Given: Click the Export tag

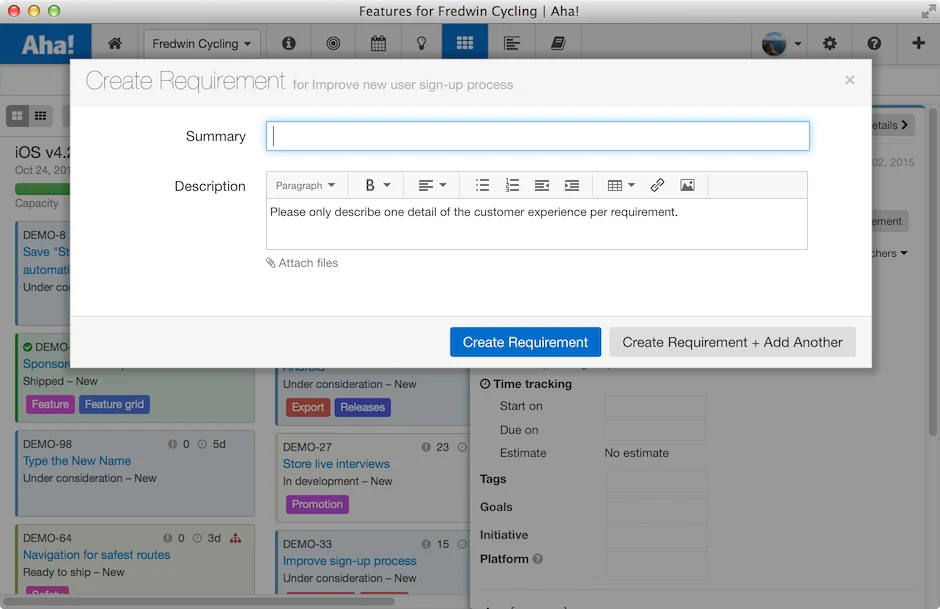Looking at the screenshot, I should click(308, 407).
